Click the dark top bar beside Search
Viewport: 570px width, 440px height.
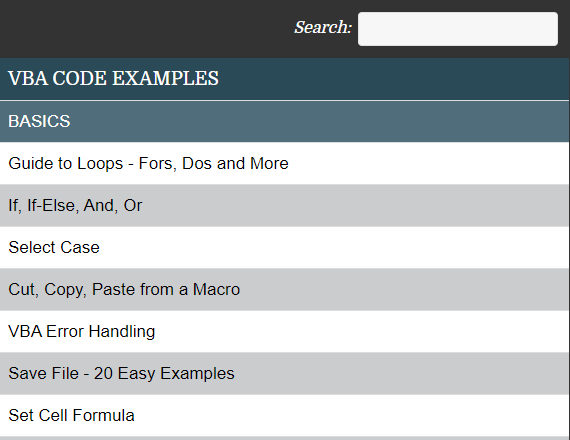click(145, 29)
